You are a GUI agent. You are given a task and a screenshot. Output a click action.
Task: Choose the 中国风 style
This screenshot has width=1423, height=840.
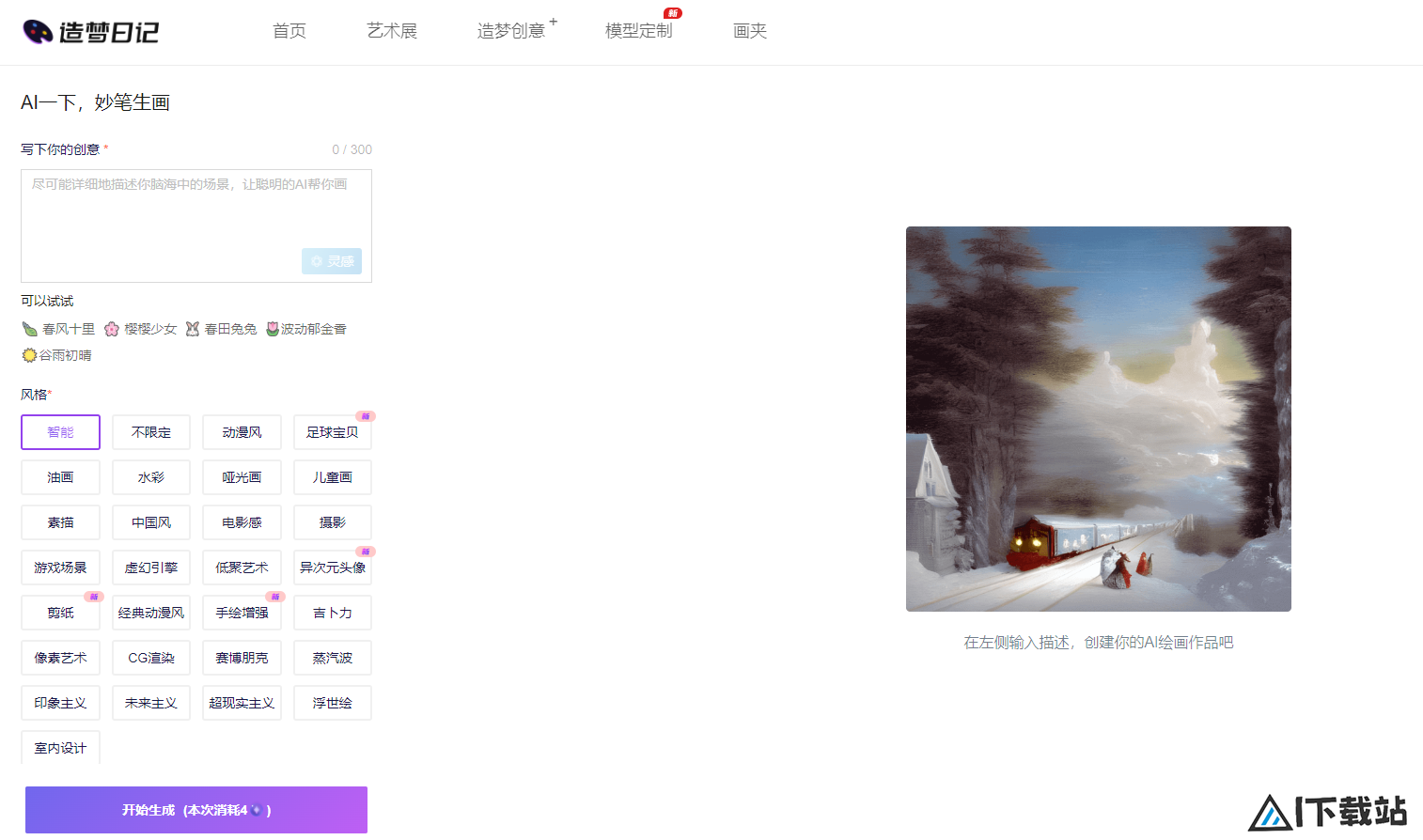(151, 522)
